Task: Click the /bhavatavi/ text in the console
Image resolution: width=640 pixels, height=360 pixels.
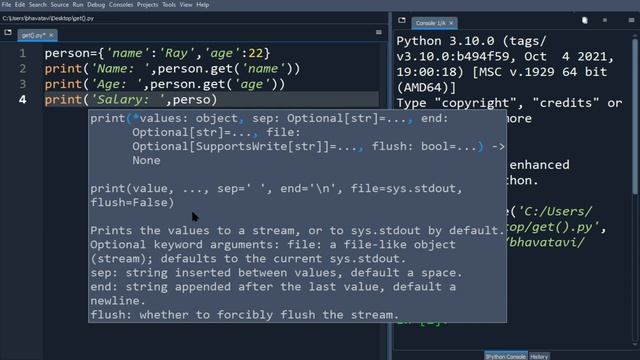Action: [x=546, y=243]
